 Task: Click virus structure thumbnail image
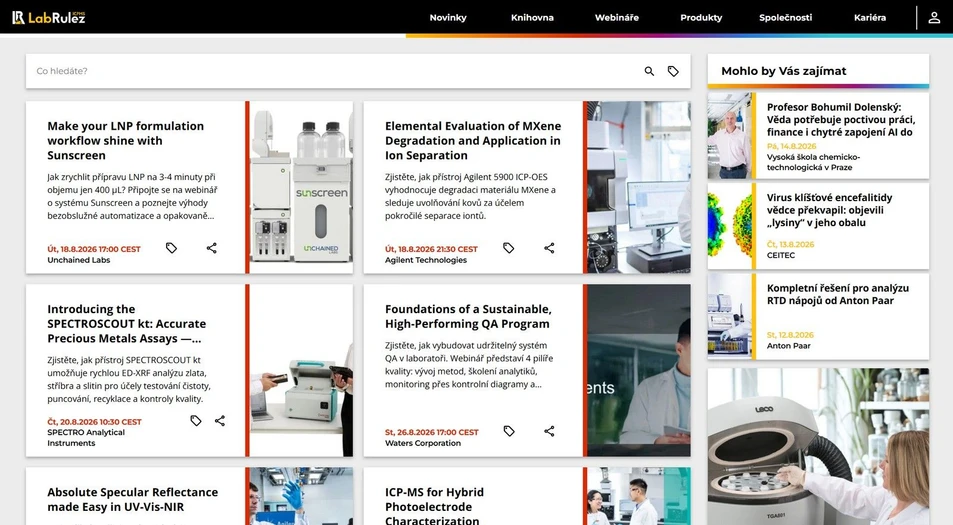click(x=730, y=226)
